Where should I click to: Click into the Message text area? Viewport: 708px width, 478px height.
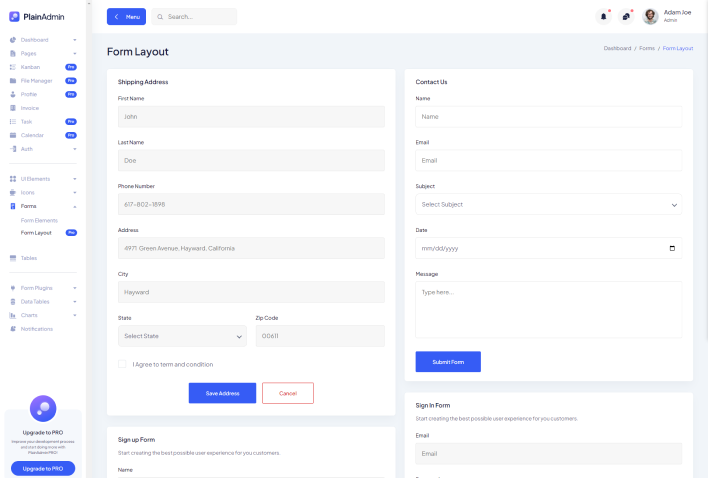[548, 309]
